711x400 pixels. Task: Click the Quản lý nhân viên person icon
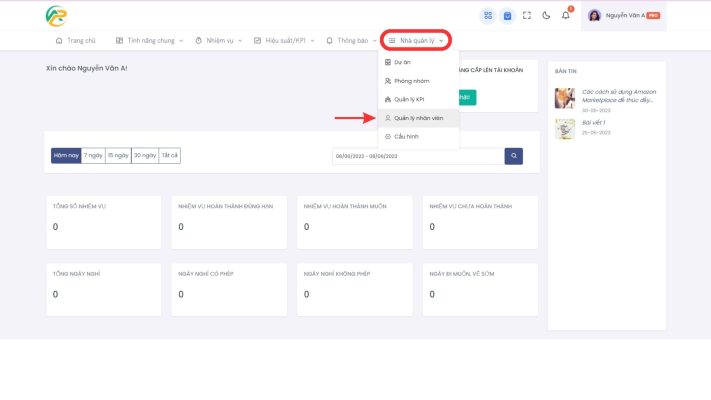(x=388, y=118)
